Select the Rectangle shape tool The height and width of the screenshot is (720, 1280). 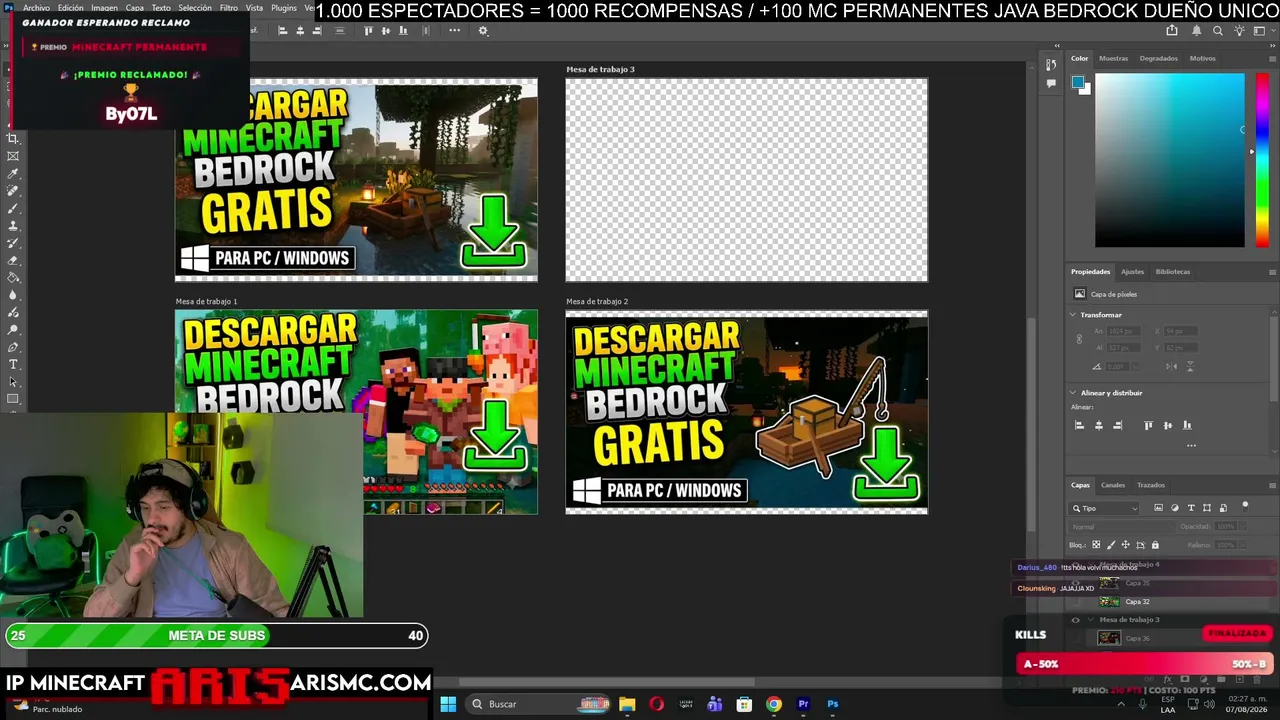(x=13, y=399)
